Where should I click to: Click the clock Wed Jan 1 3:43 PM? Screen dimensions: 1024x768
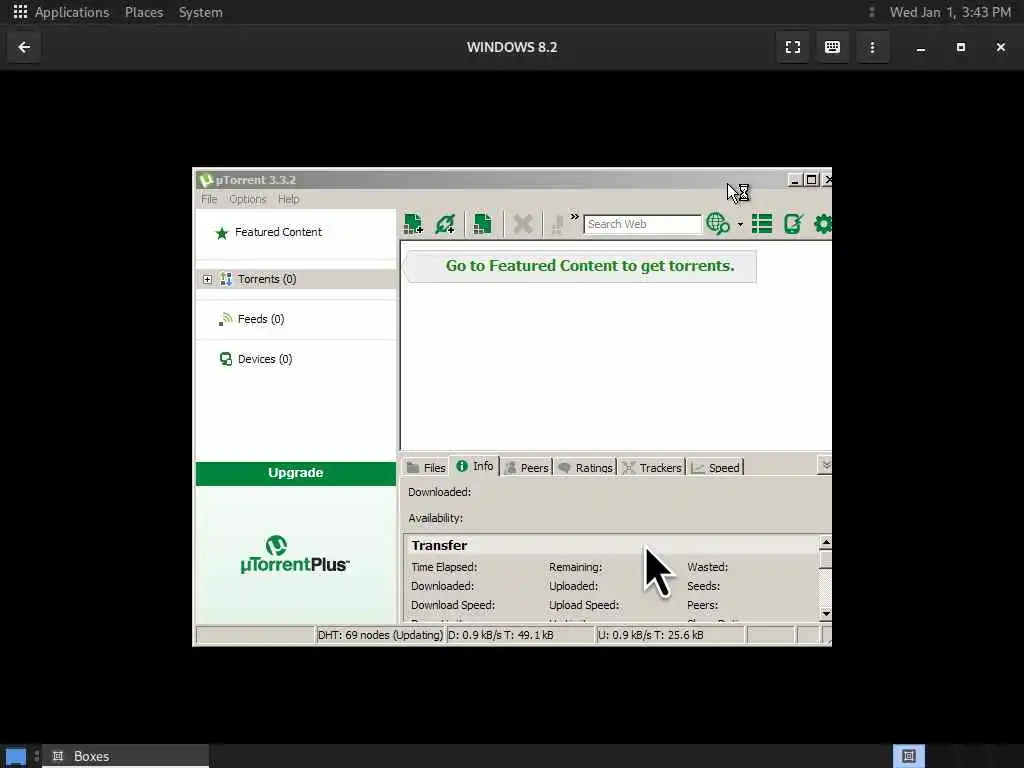[x=950, y=12]
